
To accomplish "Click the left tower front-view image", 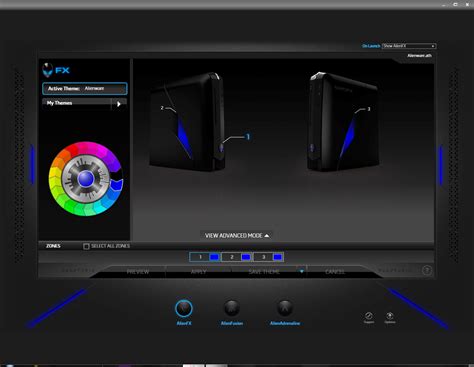I will [x=188, y=122].
